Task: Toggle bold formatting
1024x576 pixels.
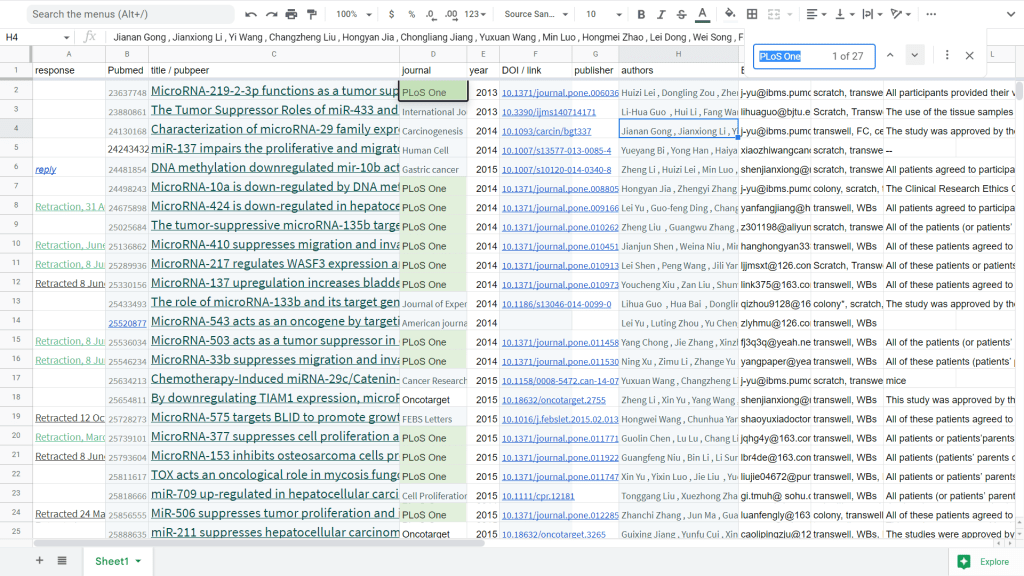Action: click(641, 14)
